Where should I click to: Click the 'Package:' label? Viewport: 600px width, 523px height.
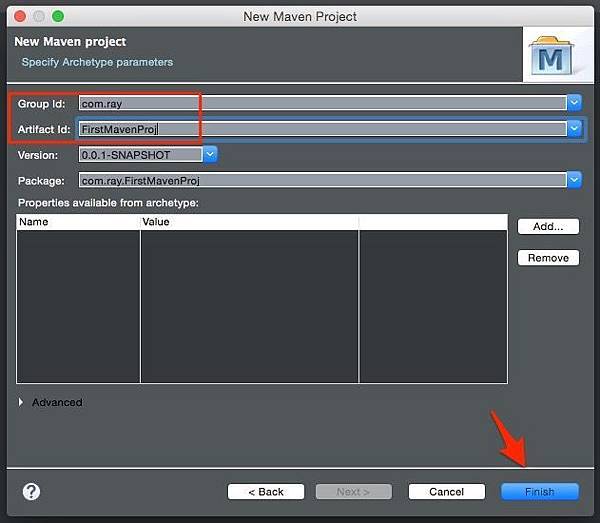coord(41,181)
